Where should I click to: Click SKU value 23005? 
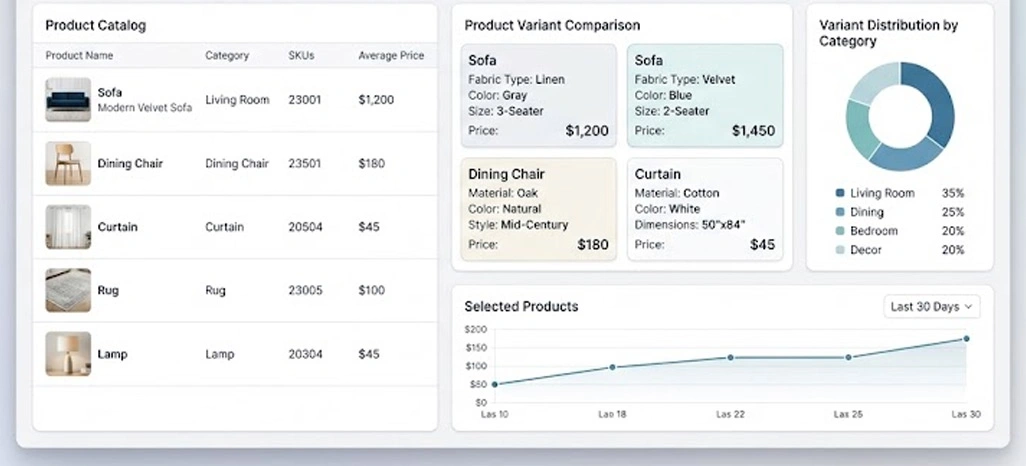(x=306, y=290)
